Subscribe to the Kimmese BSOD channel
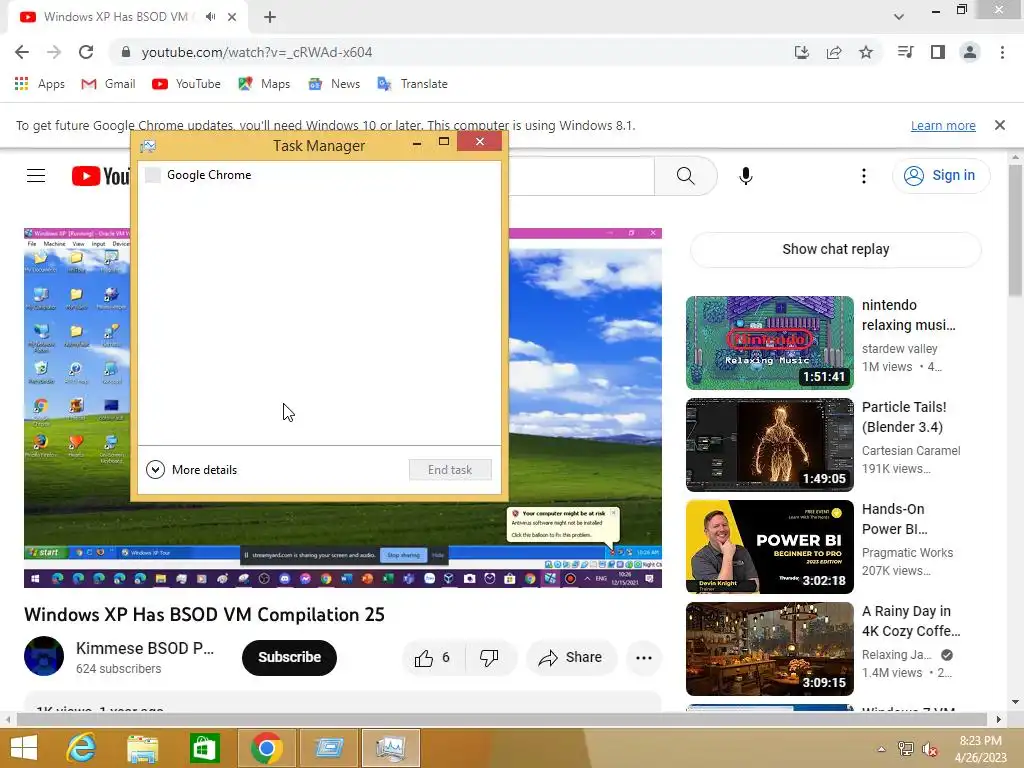This screenshot has height=768, width=1024. pos(289,657)
